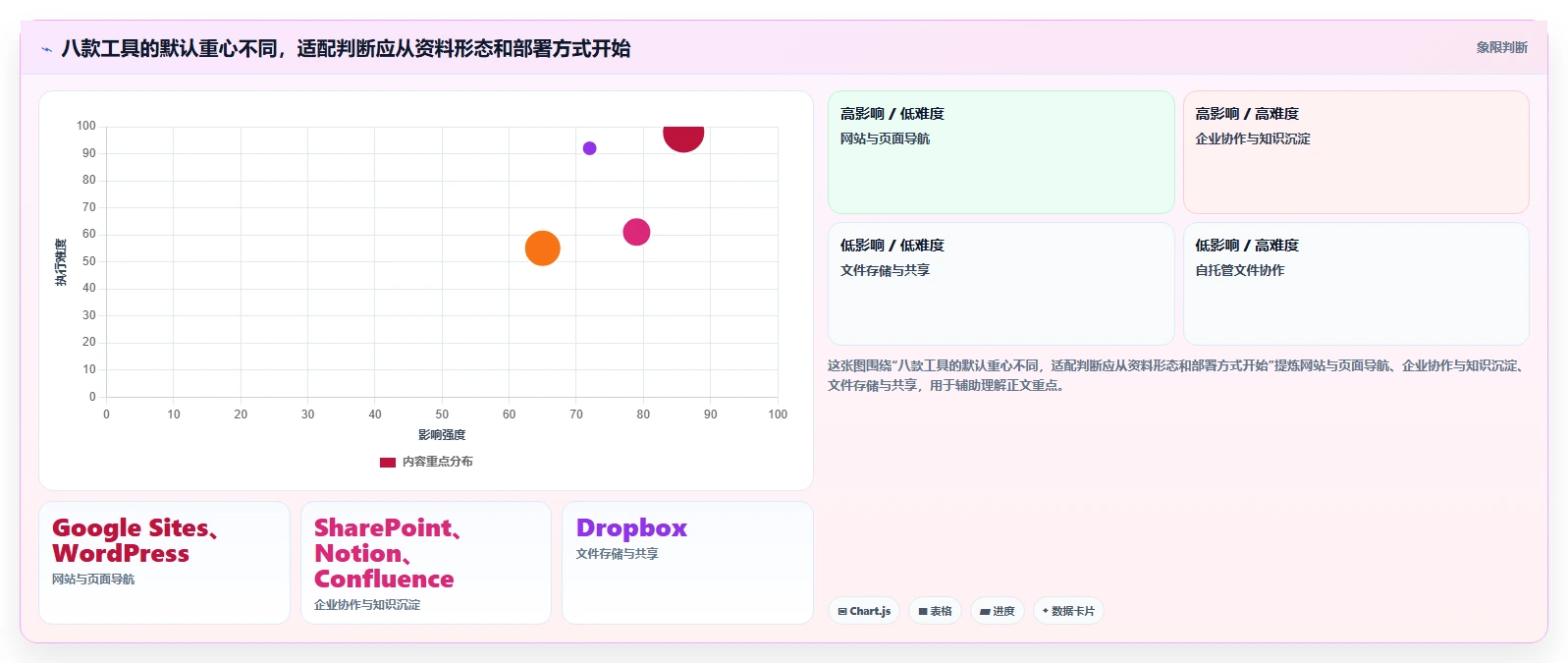
Task: Click 企业协作与知识沉淀 under Confluence heading
Action: 367,605
